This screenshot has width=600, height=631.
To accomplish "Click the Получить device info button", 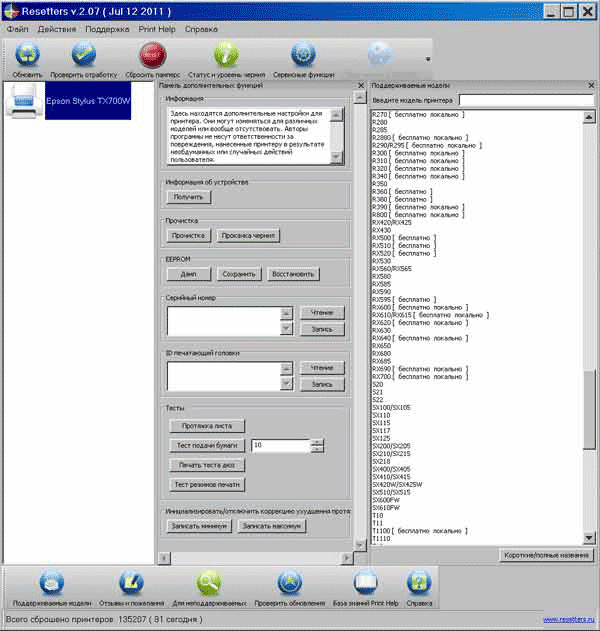I will (x=188, y=197).
